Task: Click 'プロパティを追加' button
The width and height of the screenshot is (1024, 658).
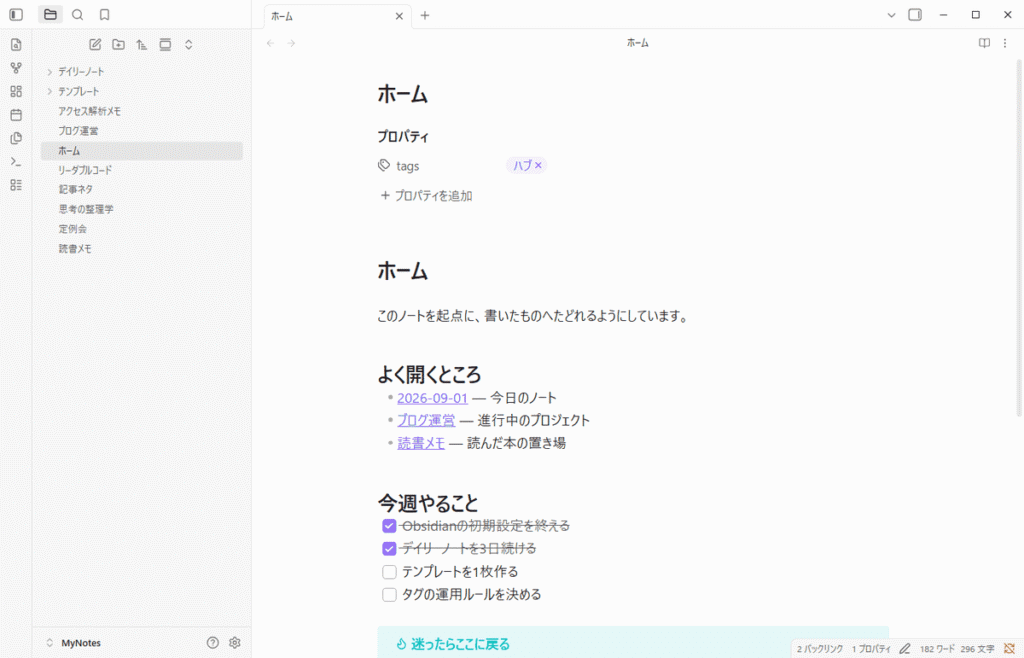Action: [426, 196]
